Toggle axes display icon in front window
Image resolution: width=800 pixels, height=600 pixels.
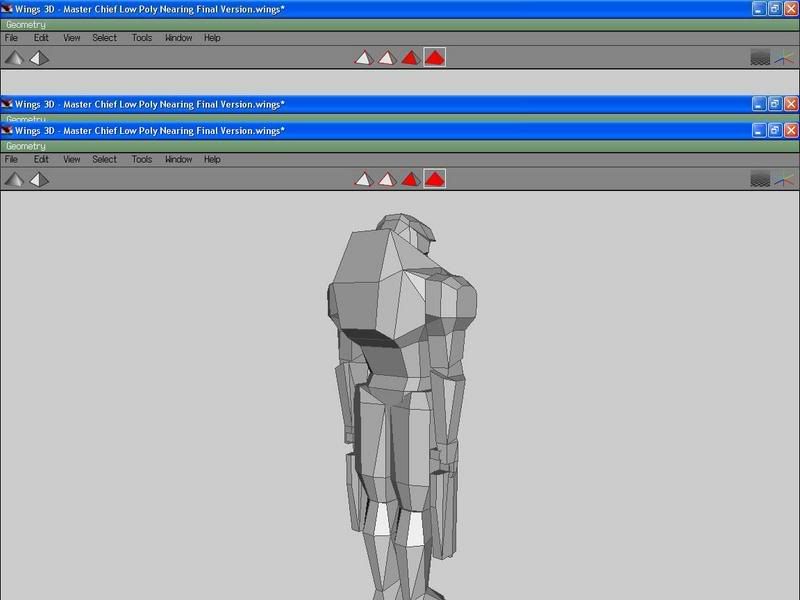click(785, 179)
